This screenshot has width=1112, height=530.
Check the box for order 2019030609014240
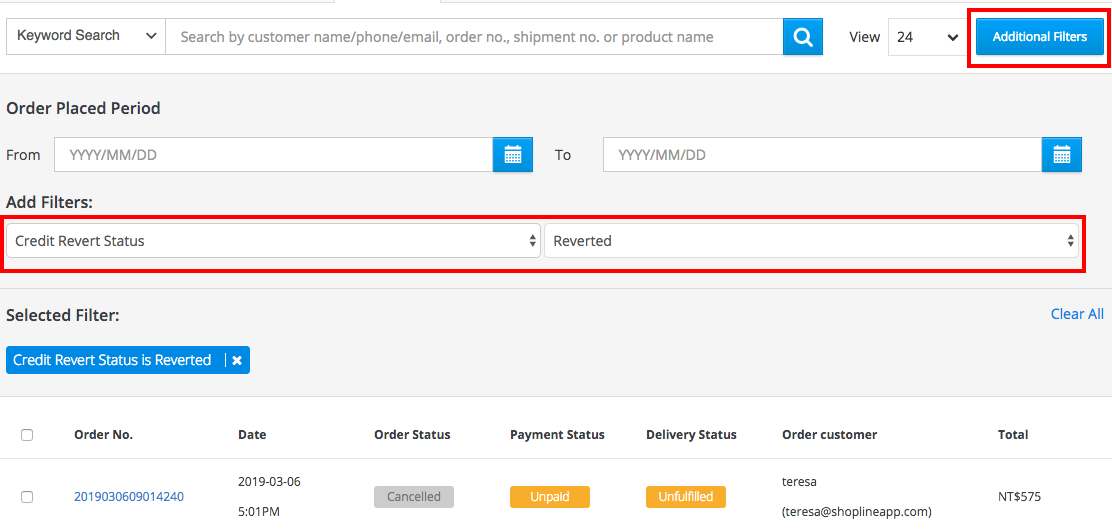[27, 497]
